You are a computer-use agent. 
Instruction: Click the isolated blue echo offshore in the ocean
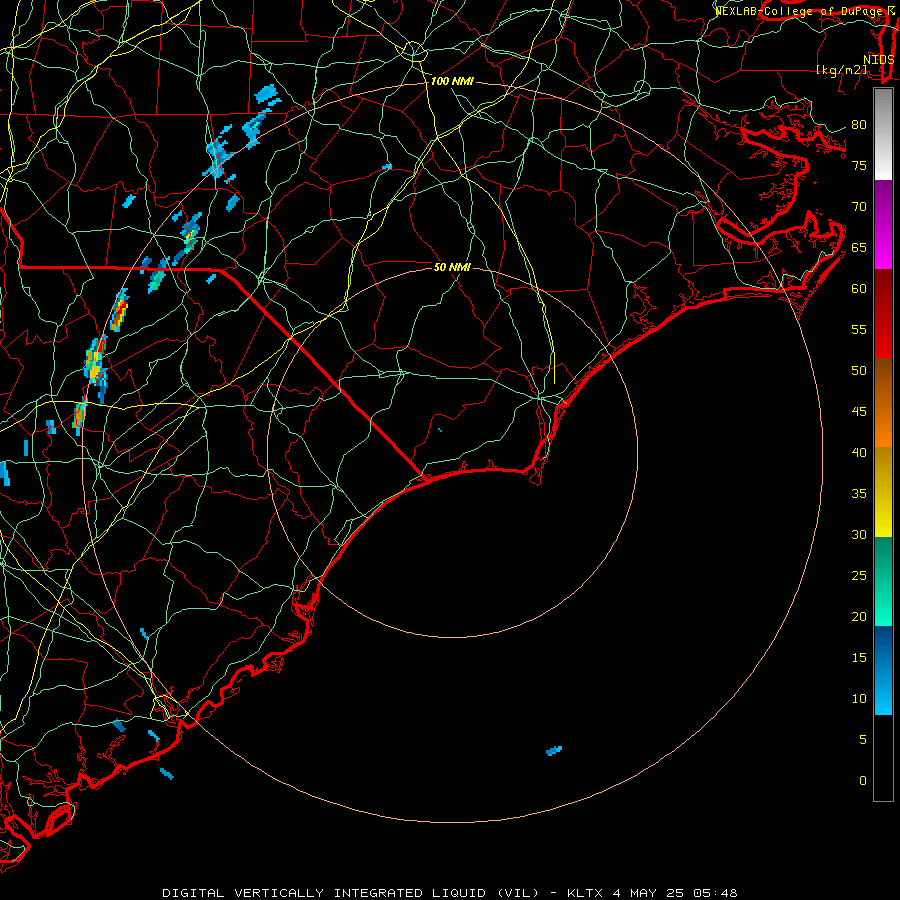554,751
